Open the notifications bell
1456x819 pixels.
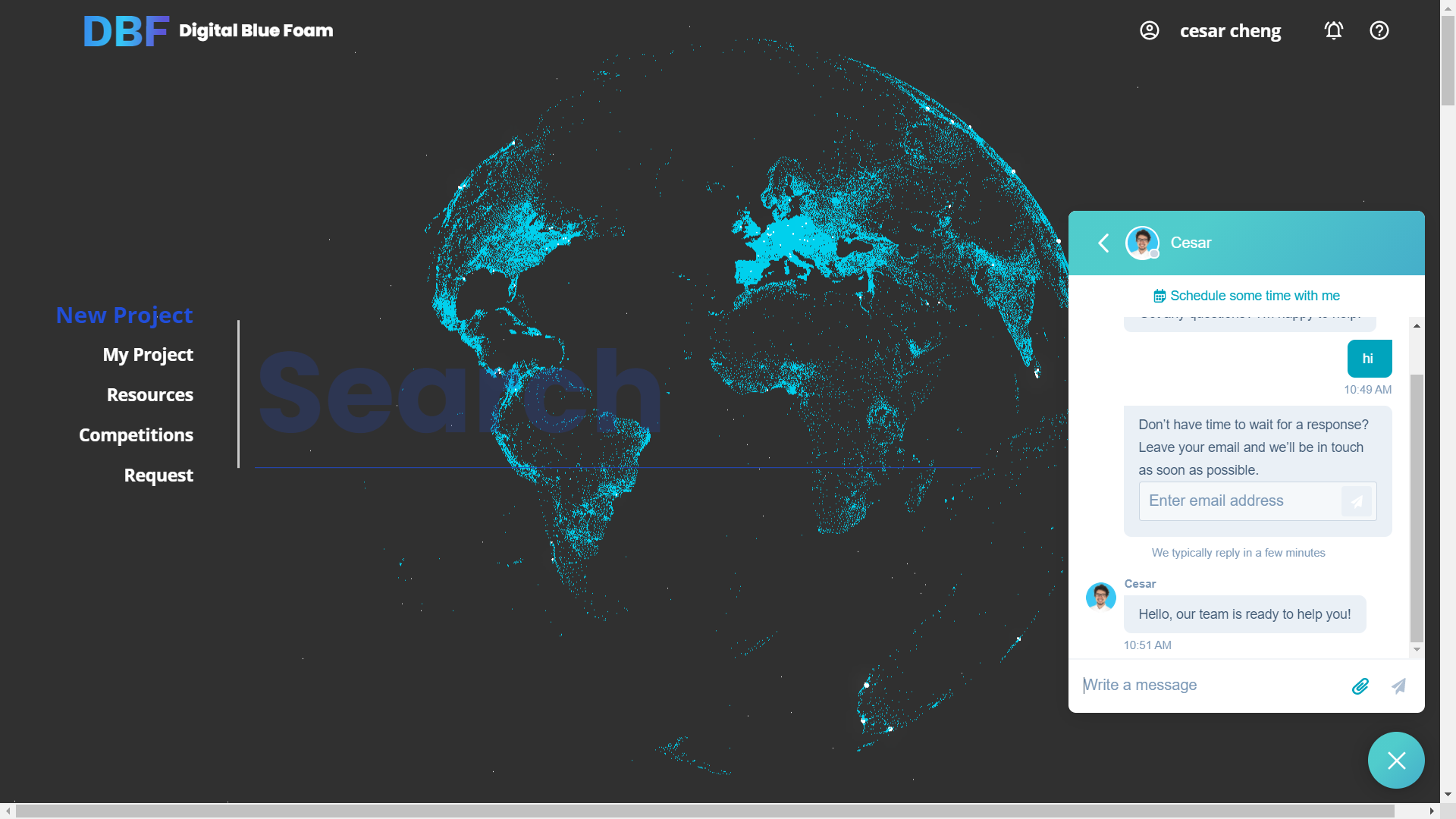pos(1334,30)
